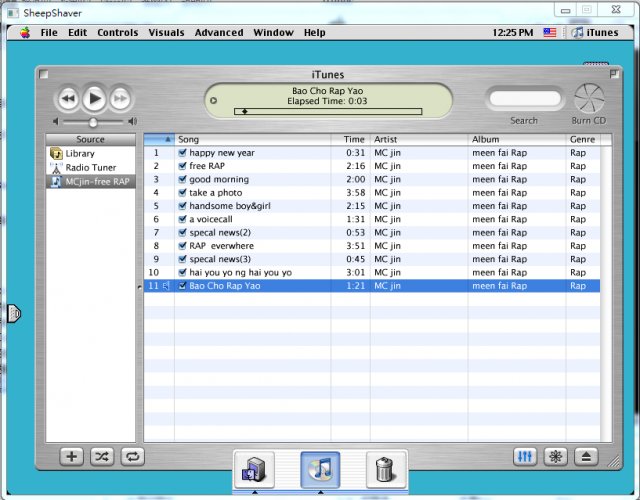Viewport: 640px width, 500px height.
Task: Uncheck the 'specal news(2)' song
Action: pyautogui.click(x=182, y=233)
